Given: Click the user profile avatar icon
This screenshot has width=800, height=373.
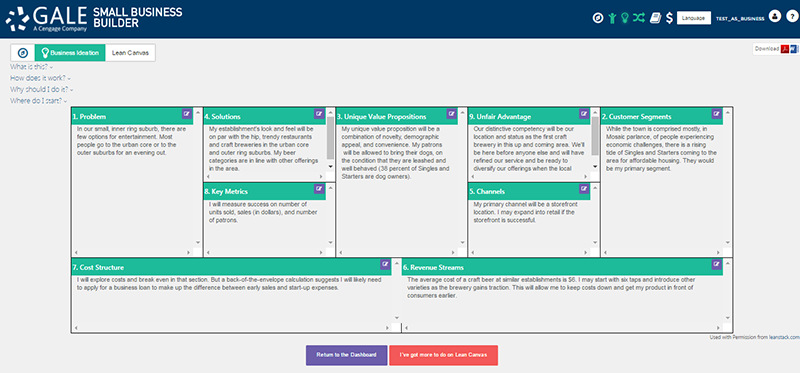Looking at the screenshot, I should [x=774, y=17].
